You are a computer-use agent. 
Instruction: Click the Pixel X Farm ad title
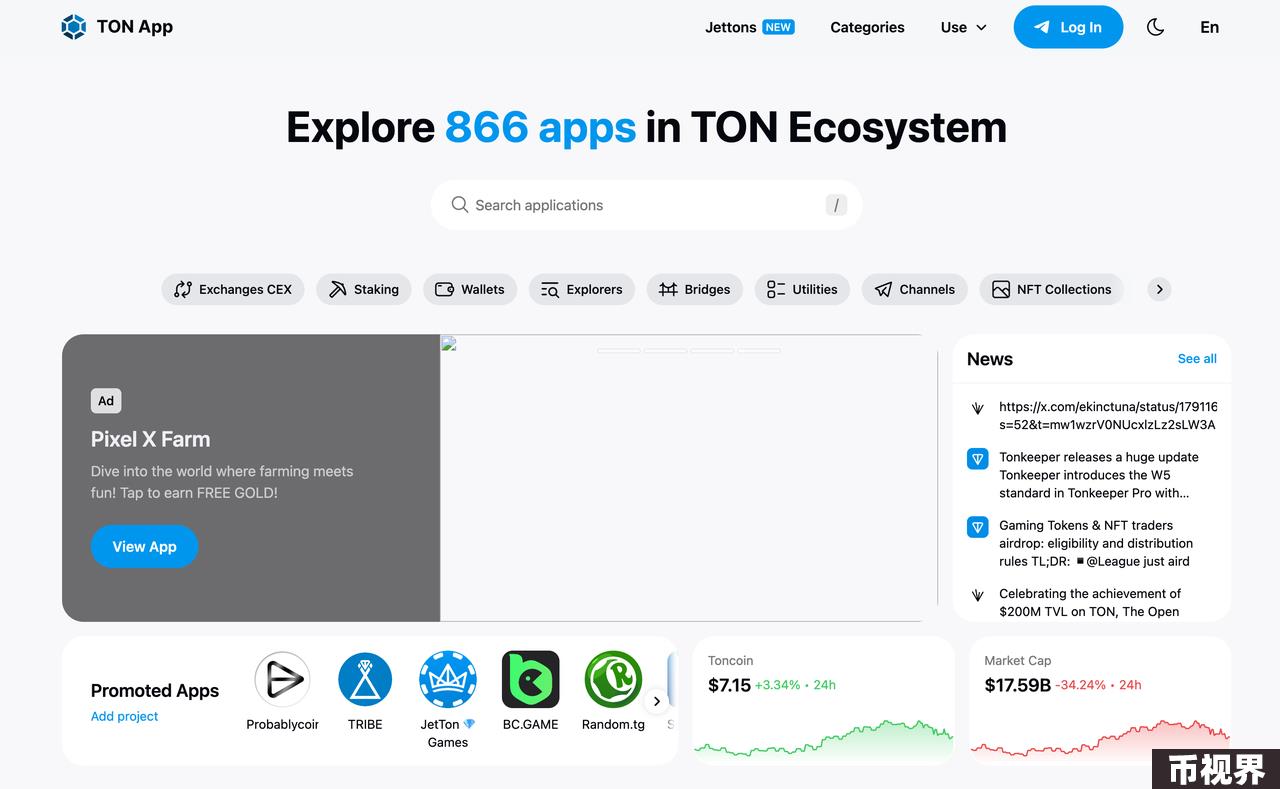(150, 439)
